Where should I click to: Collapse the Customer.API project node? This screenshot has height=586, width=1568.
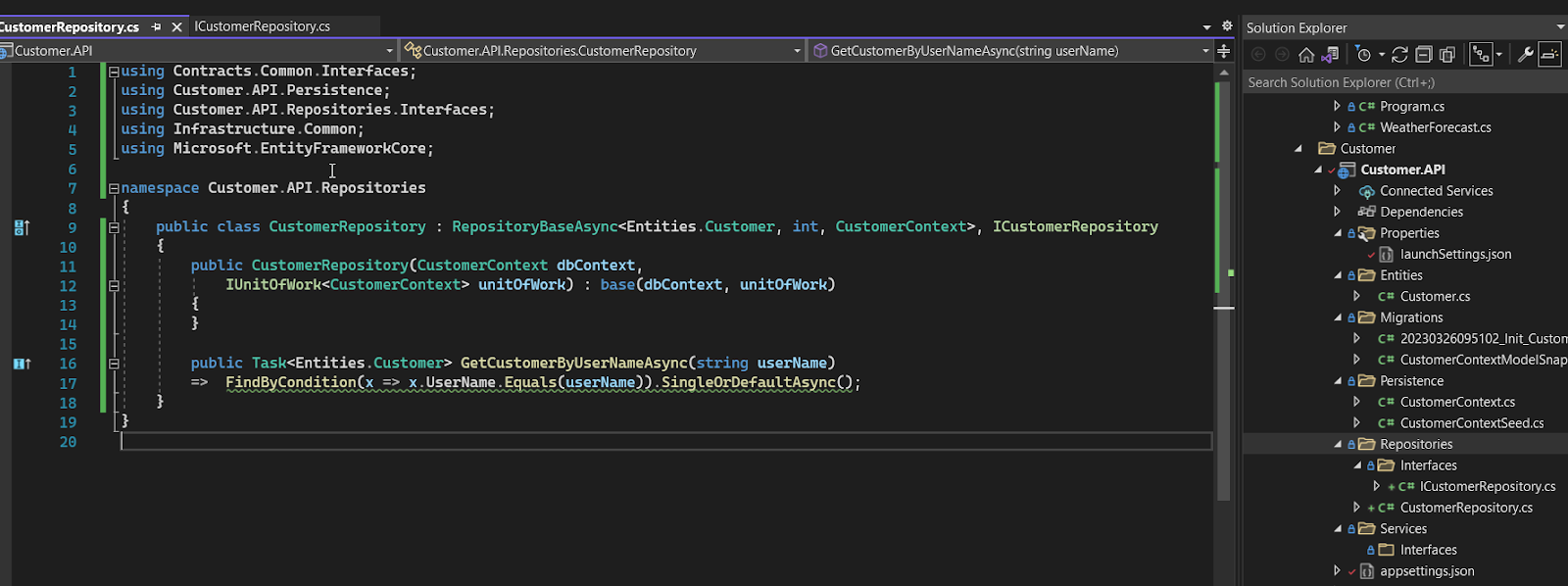click(1318, 171)
